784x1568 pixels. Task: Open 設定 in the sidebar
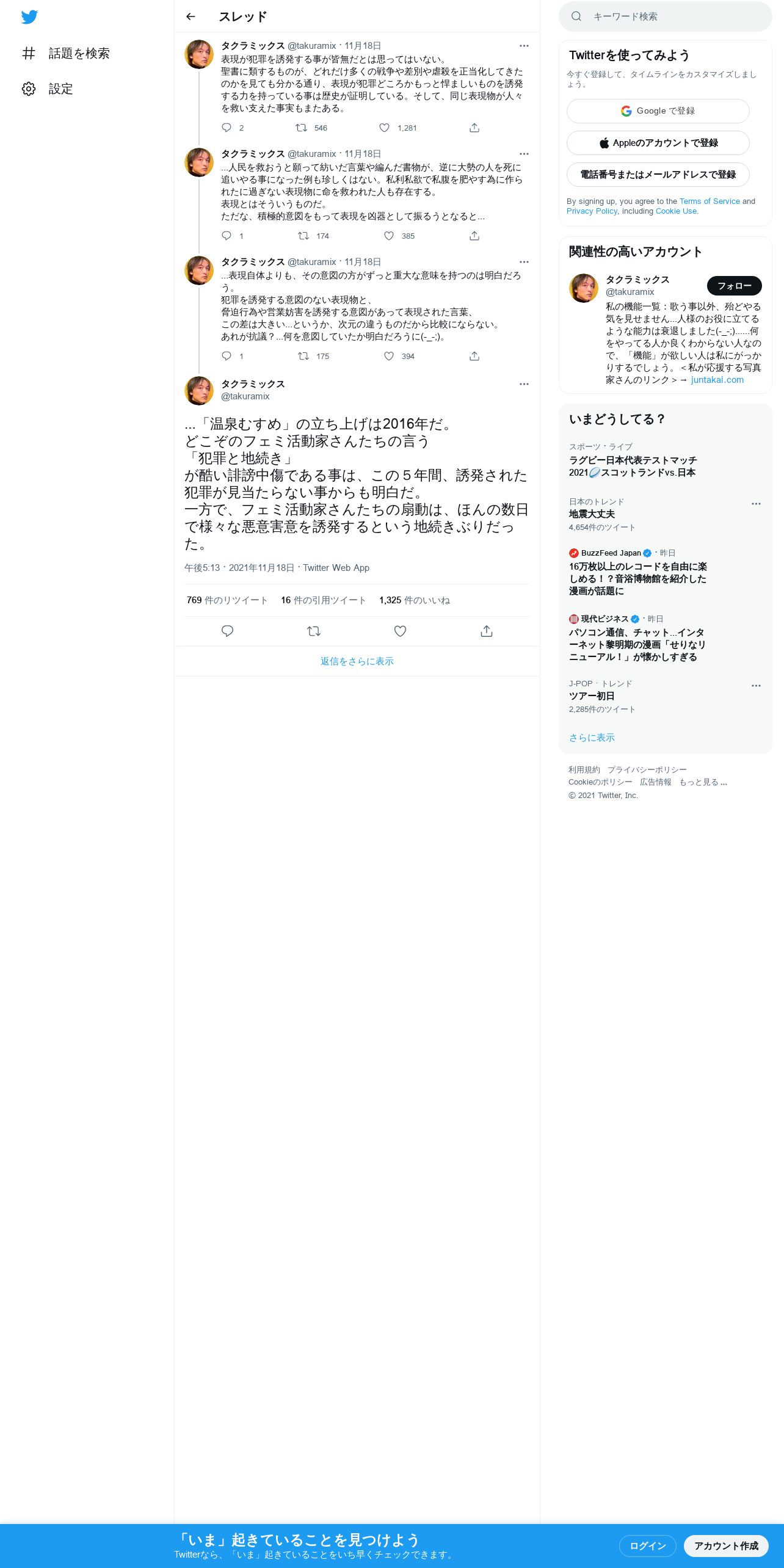(x=48, y=89)
